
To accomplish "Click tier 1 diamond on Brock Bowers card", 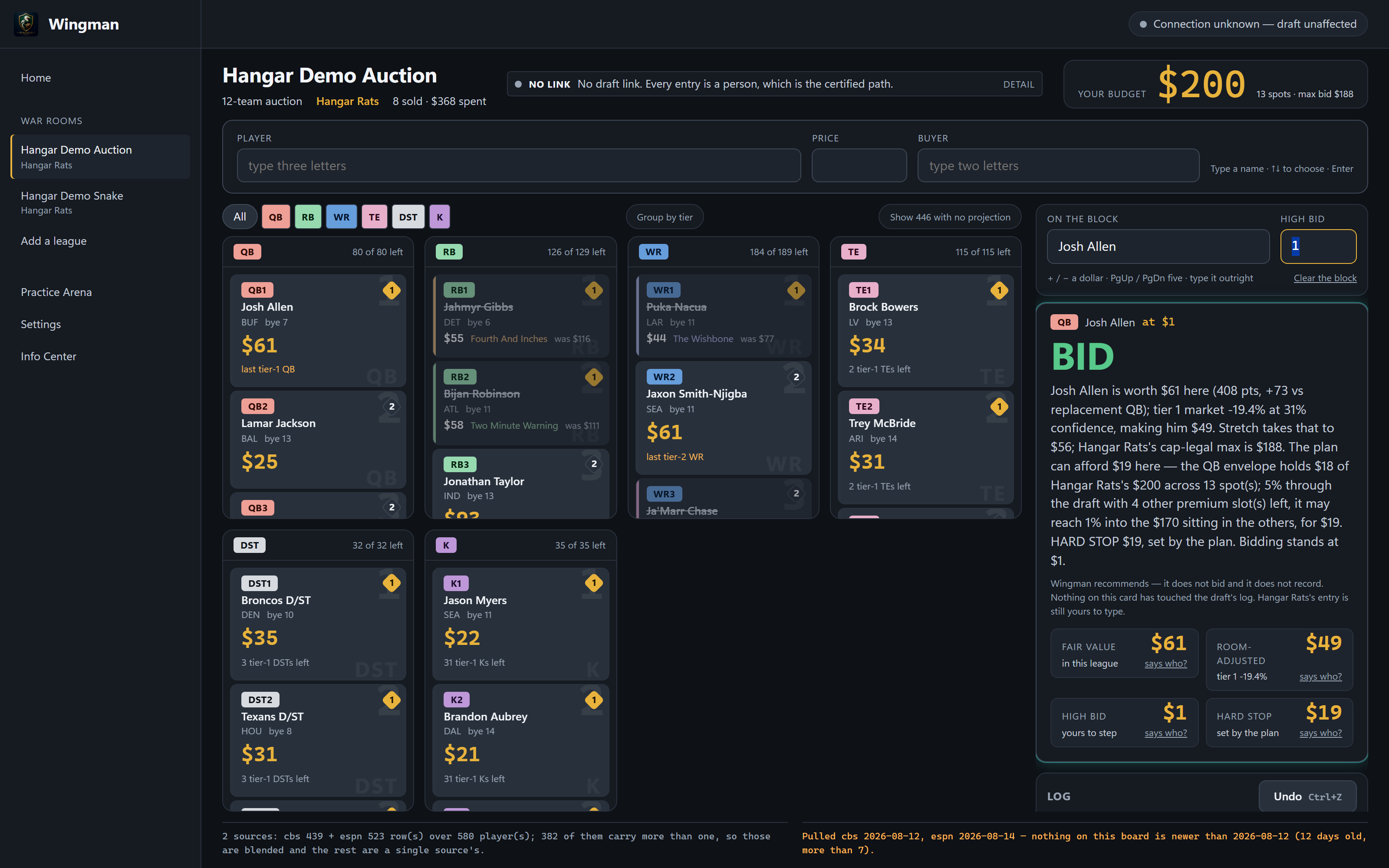I will coord(999,290).
